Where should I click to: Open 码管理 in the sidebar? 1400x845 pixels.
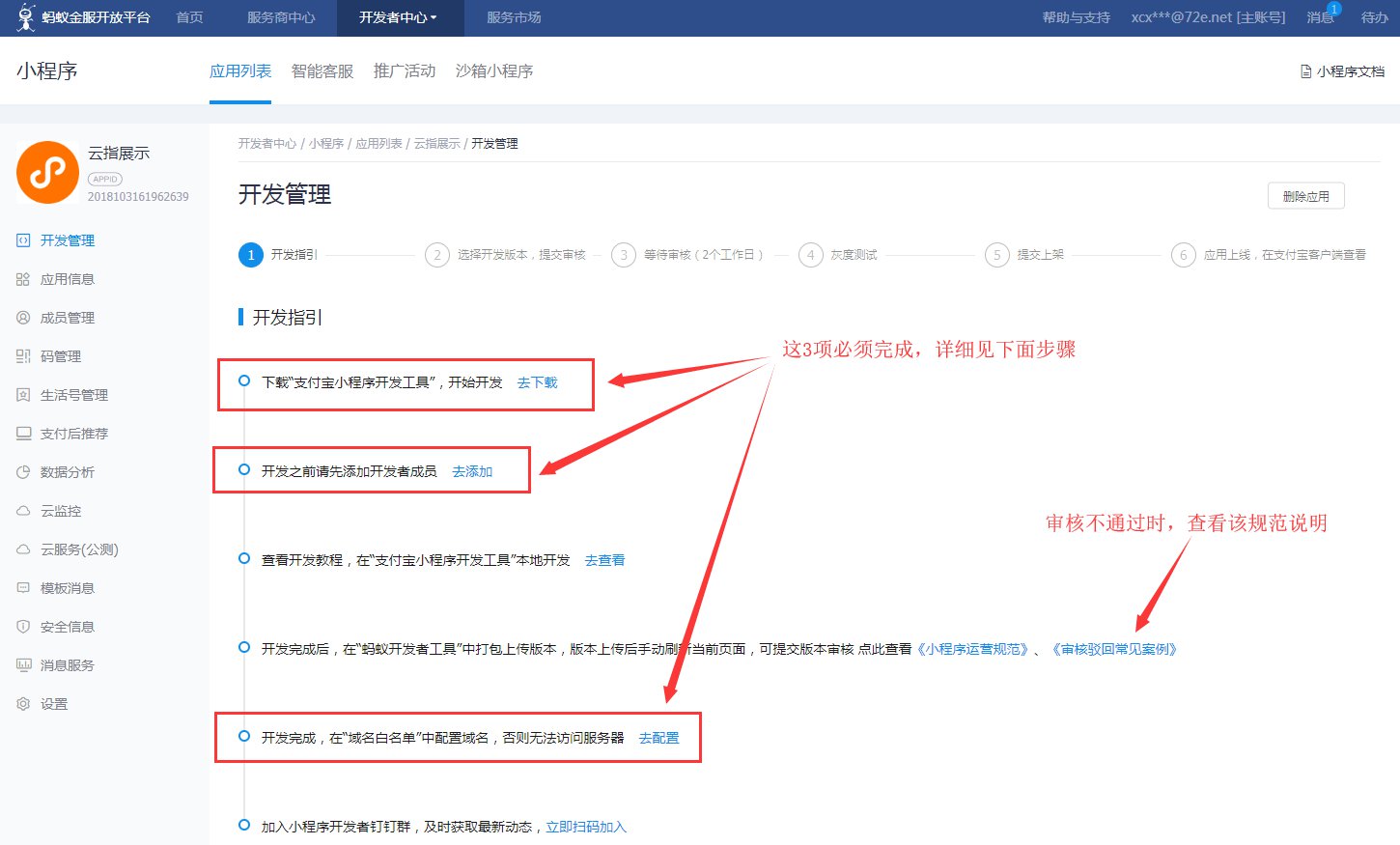(x=61, y=356)
